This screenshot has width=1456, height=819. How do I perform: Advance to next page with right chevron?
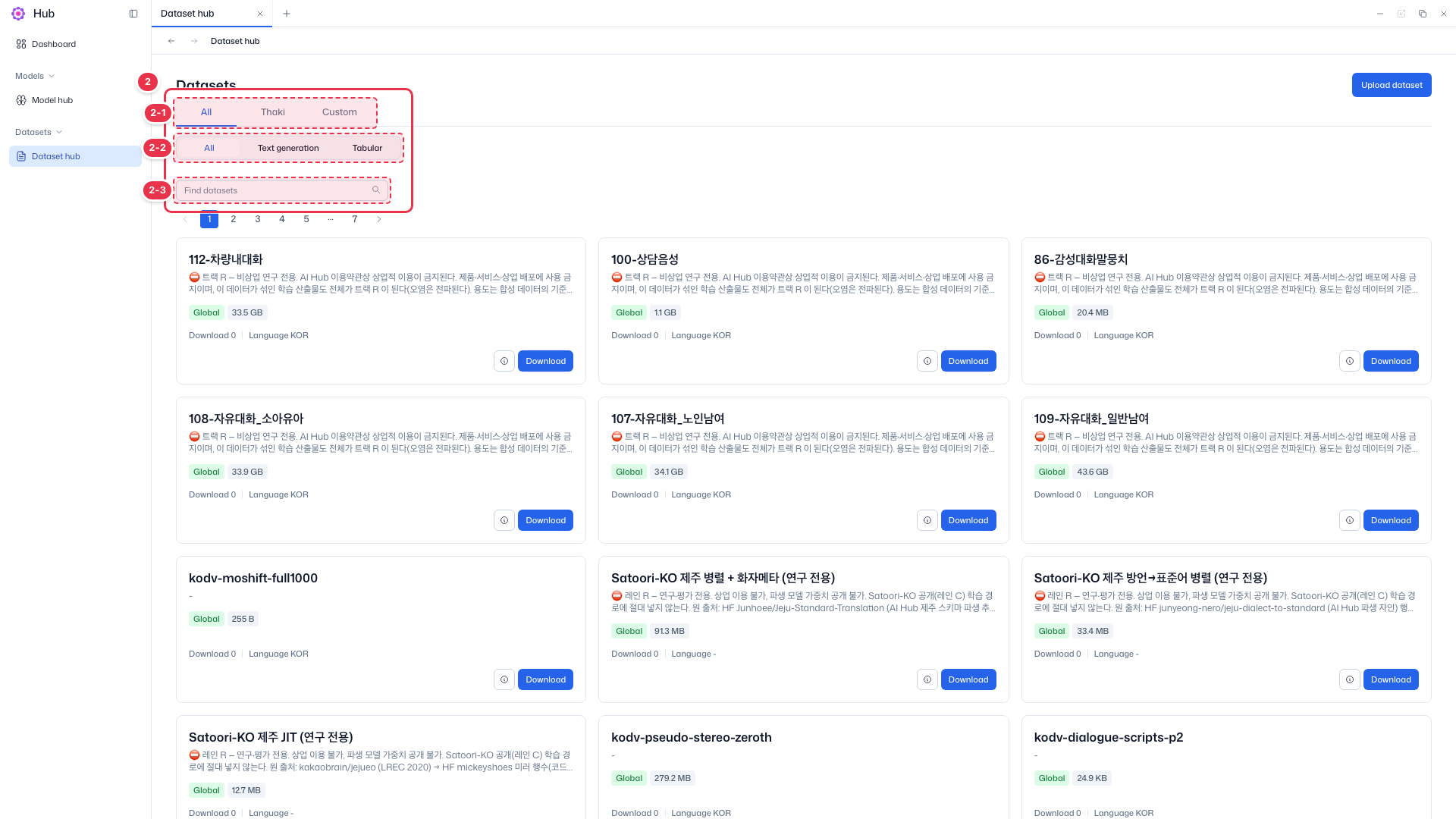click(x=379, y=219)
